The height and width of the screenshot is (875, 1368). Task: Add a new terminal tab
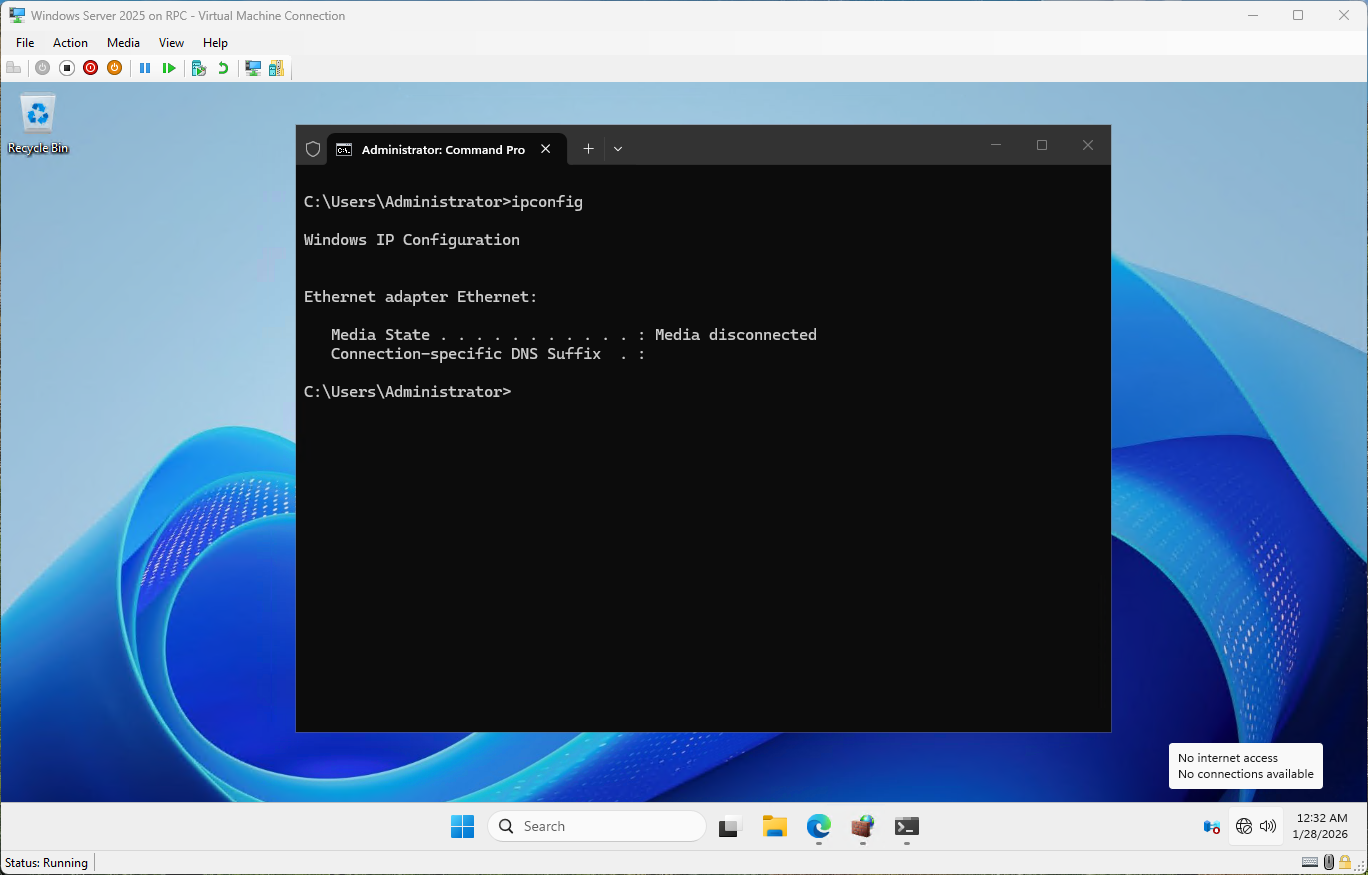pyautogui.click(x=588, y=149)
